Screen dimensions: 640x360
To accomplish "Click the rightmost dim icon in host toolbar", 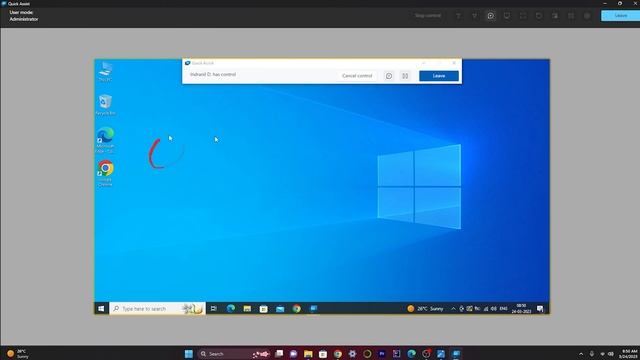I will (587, 16).
